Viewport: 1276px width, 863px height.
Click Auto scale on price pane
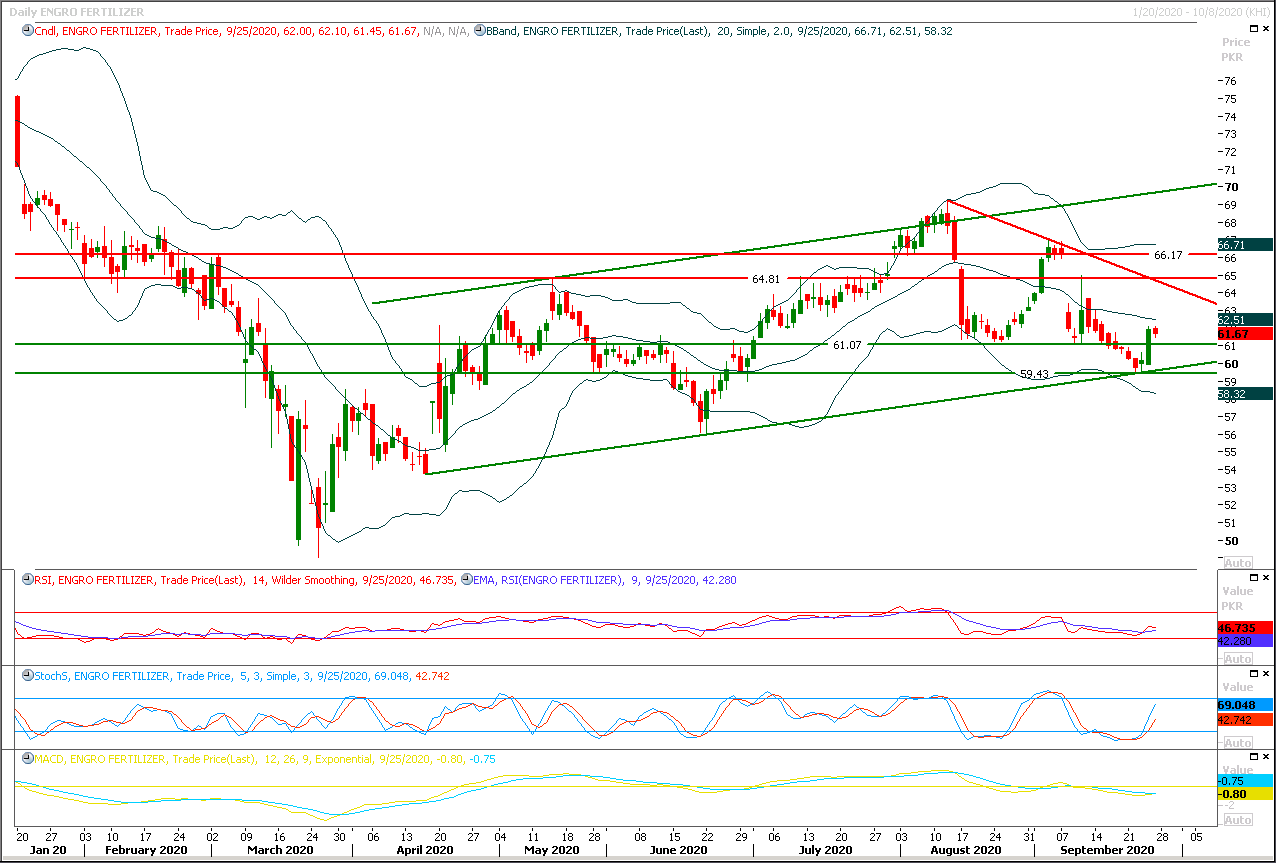pos(1238,563)
